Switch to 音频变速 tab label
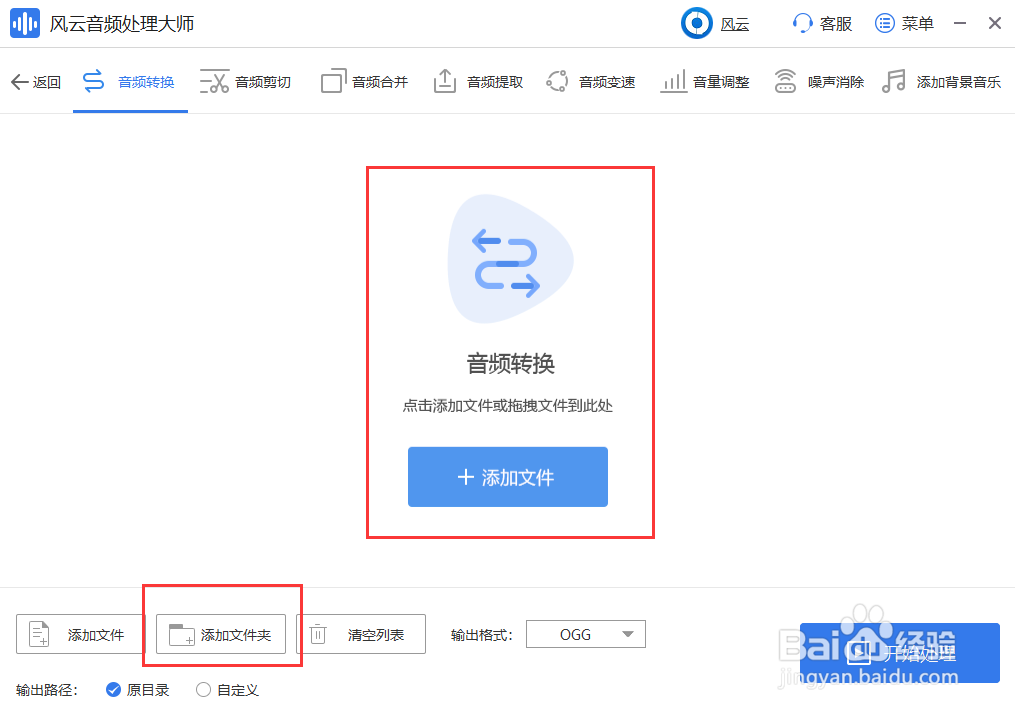 [607, 82]
